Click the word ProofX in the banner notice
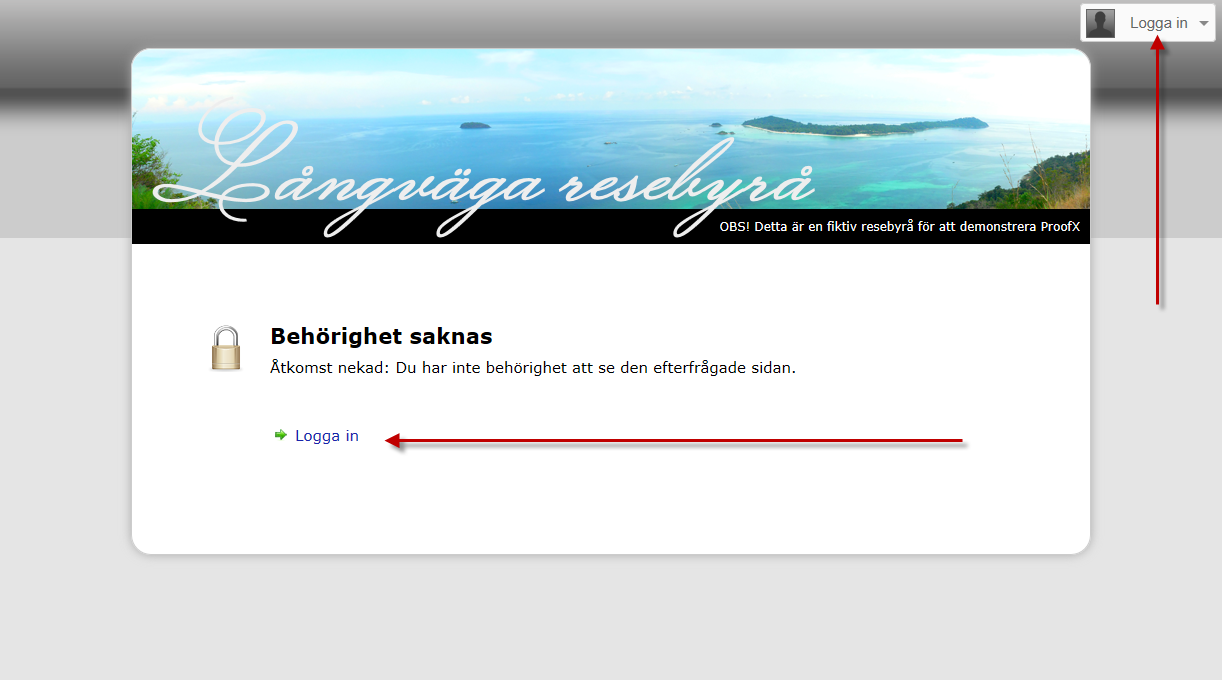 point(1060,227)
